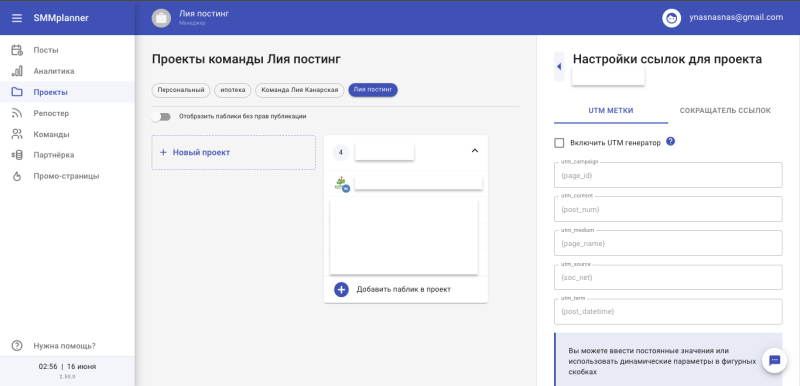Screen dimensions: 800x386
Task: Open the Промо-страницы flame icon
Action: click(17, 176)
